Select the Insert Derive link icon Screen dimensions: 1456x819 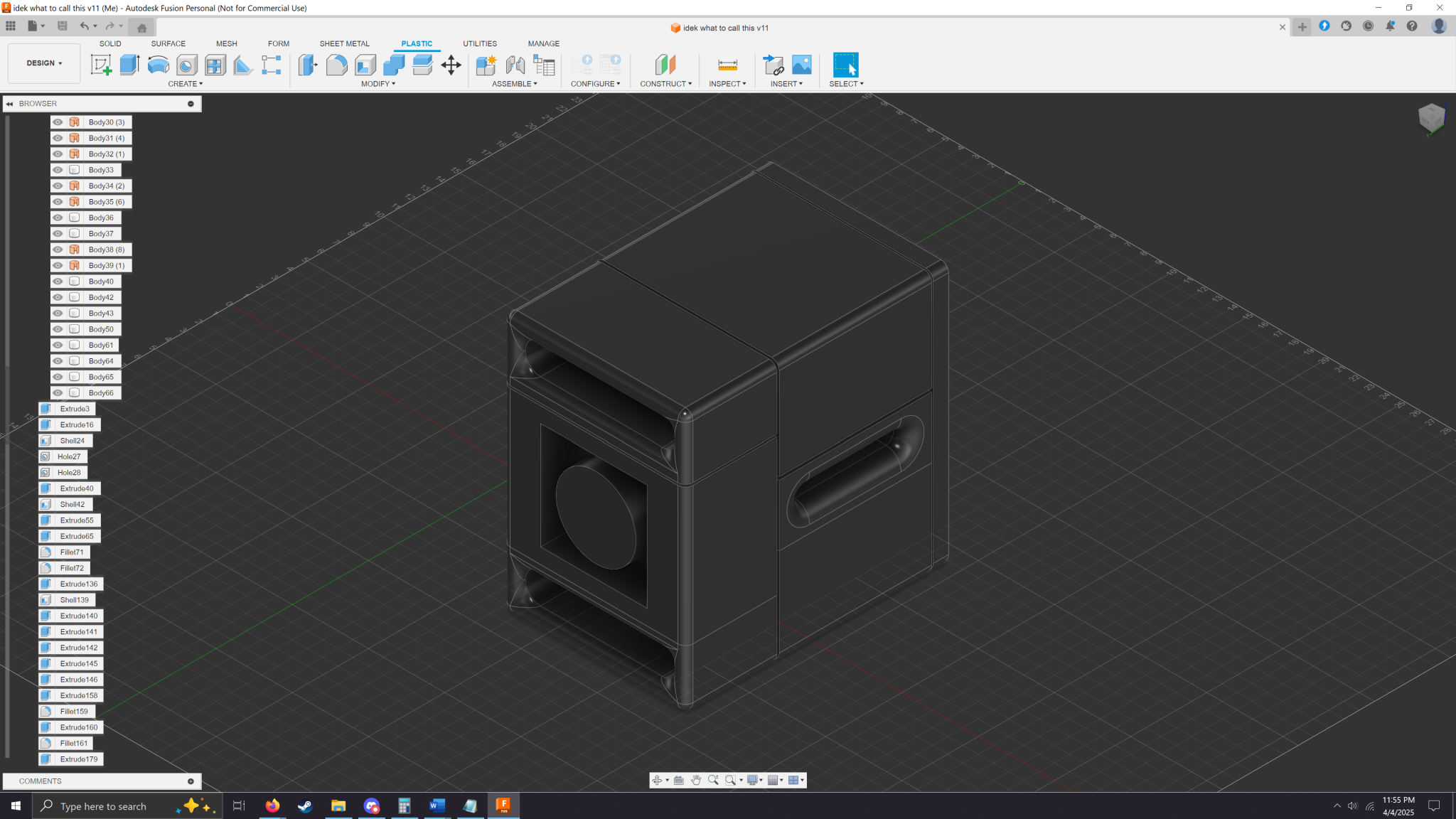(x=773, y=65)
